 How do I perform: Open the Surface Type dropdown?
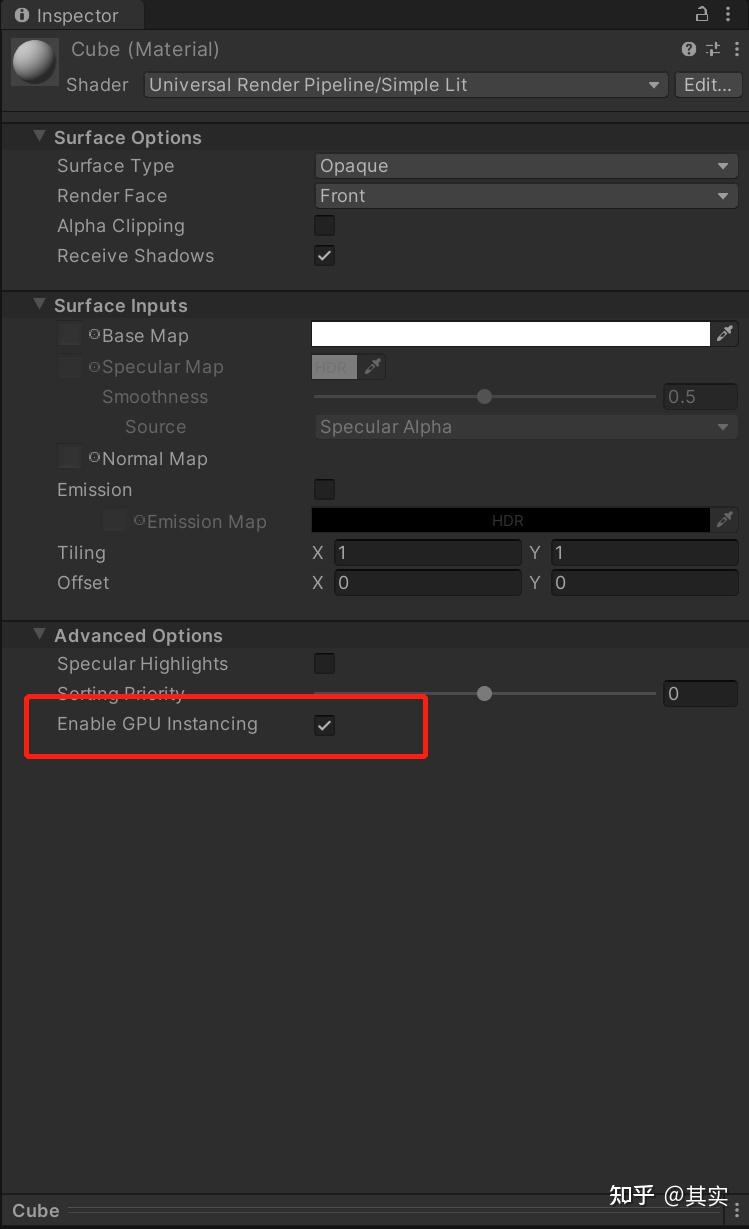point(525,165)
